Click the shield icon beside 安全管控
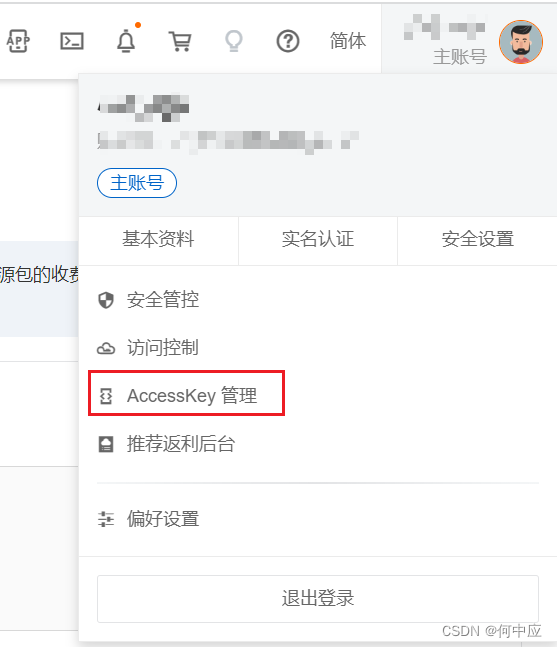This screenshot has height=647, width=557. (x=106, y=300)
